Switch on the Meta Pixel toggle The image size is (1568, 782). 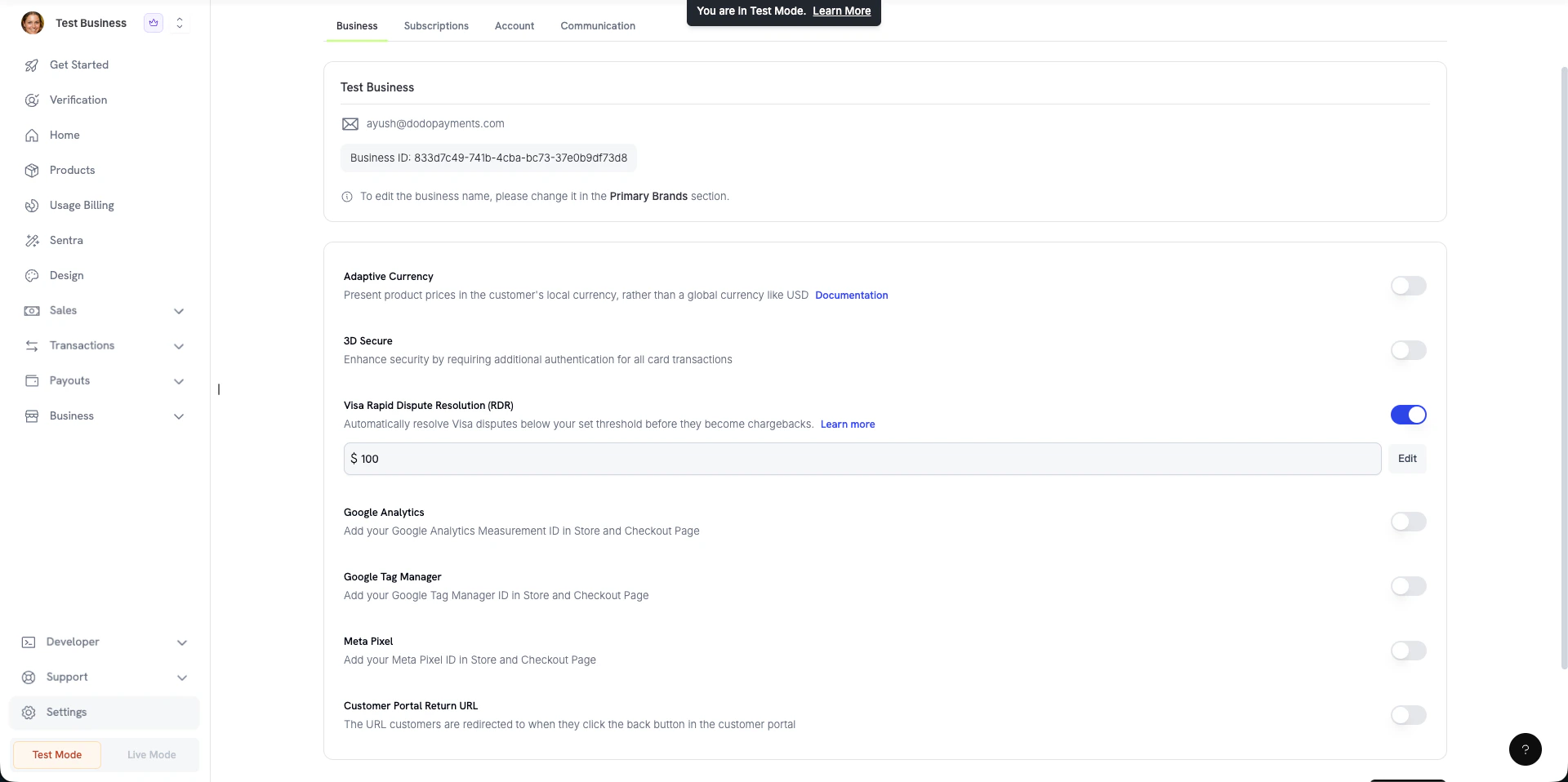point(1408,651)
